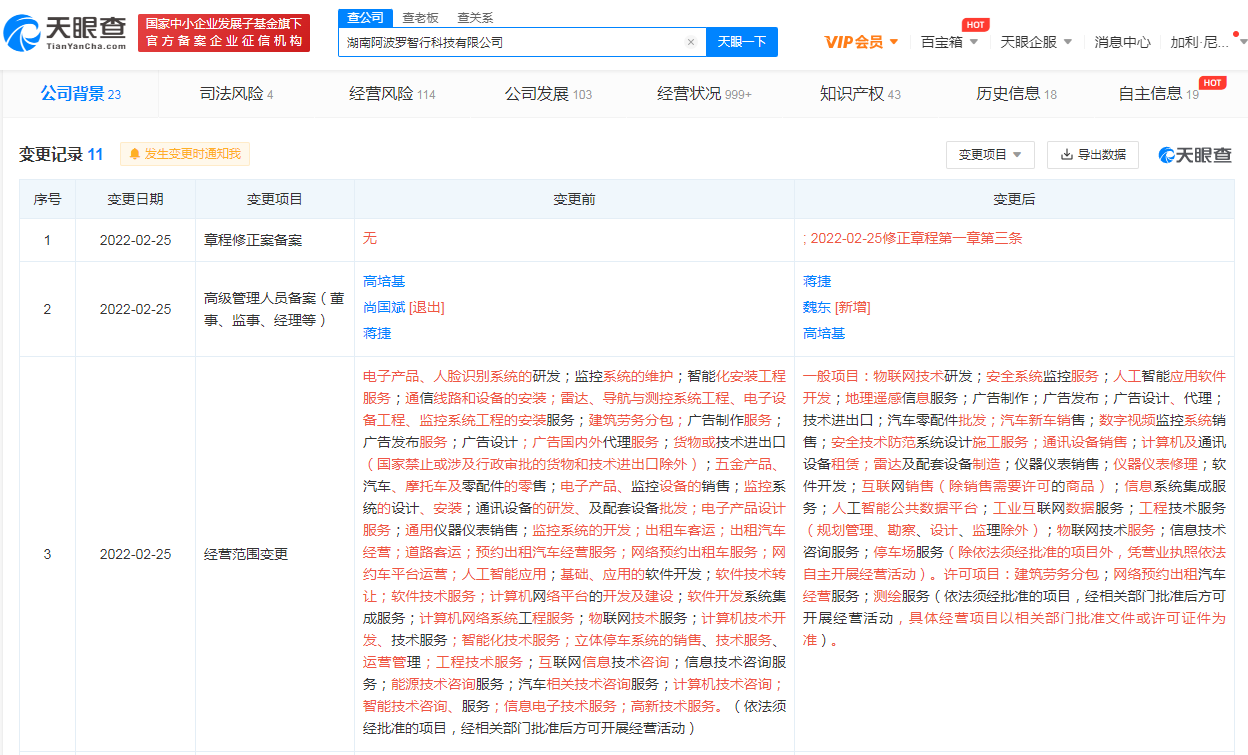
Task: Click the date in the 章程修正案备案 row
Action: click(x=135, y=240)
